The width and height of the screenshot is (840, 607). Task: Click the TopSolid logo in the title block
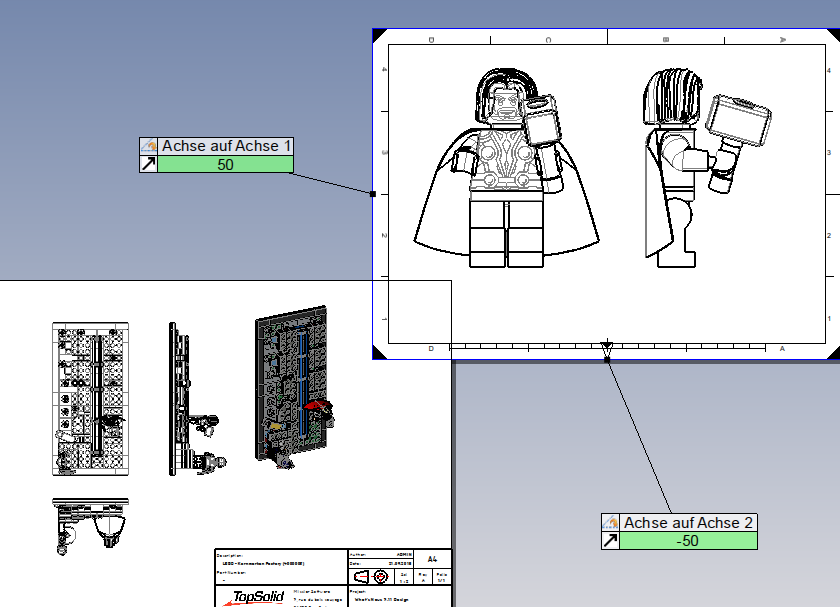click(254, 598)
